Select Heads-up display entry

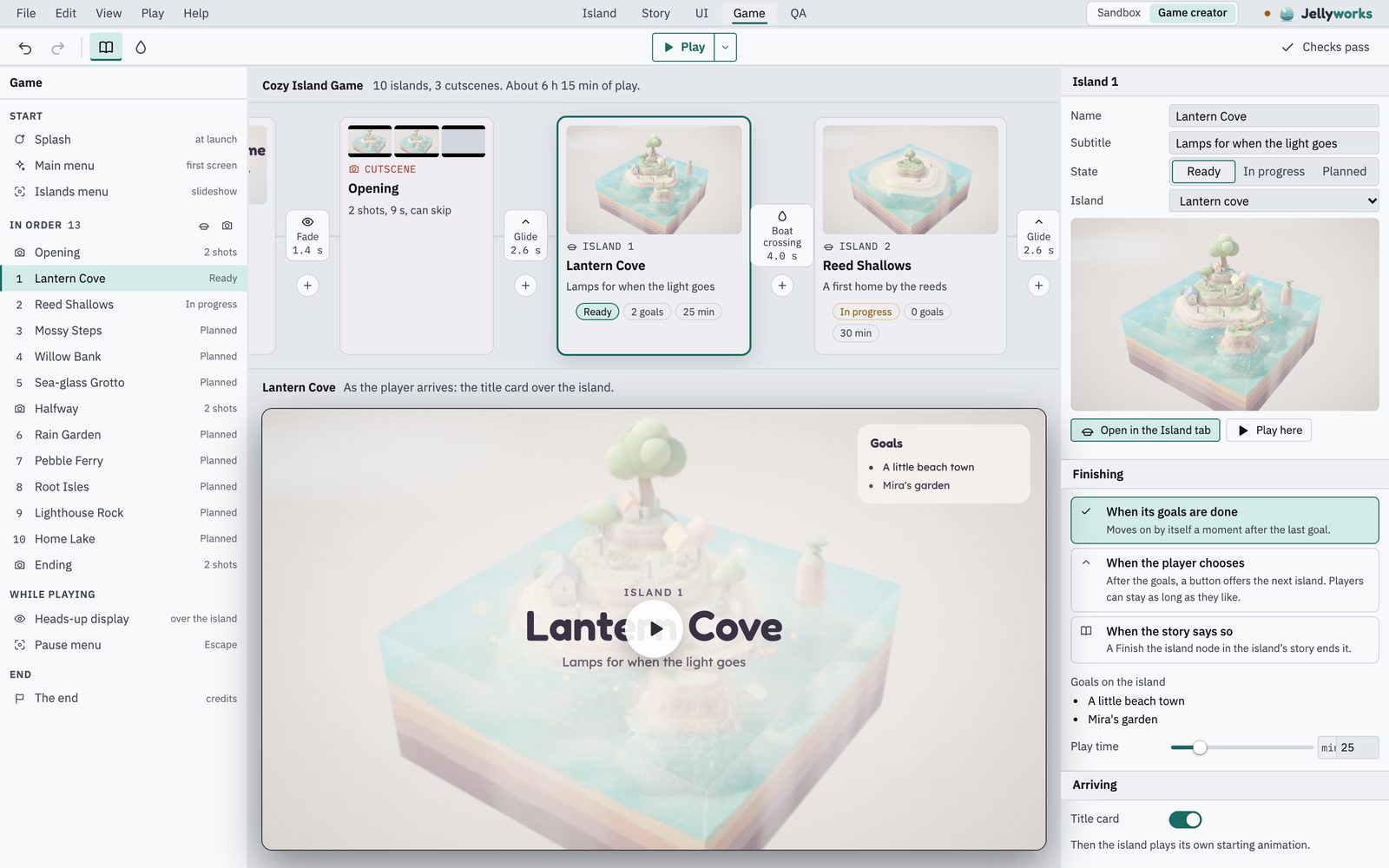(x=123, y=619)
